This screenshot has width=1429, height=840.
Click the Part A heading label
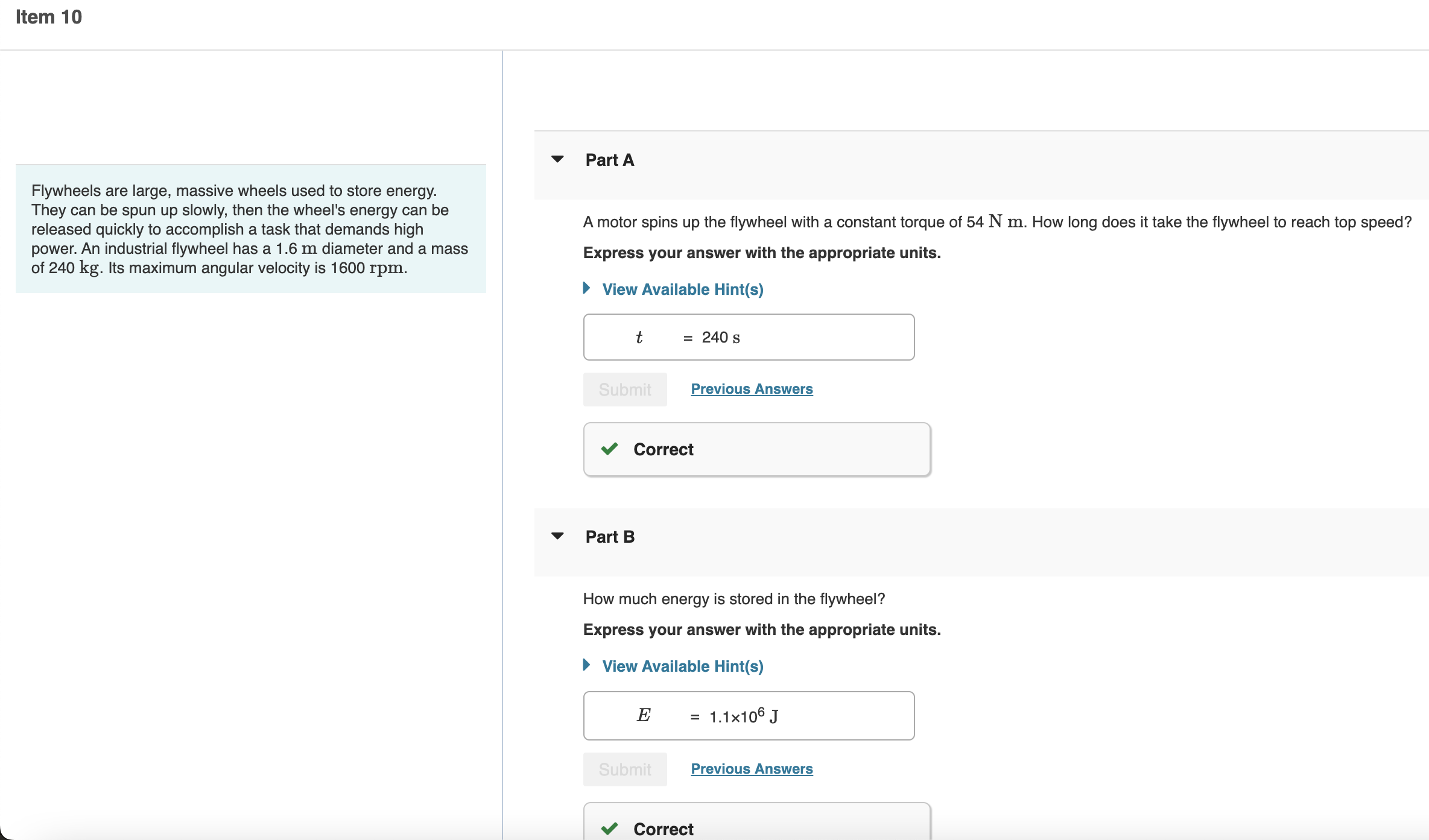click(x=609, y=160)
